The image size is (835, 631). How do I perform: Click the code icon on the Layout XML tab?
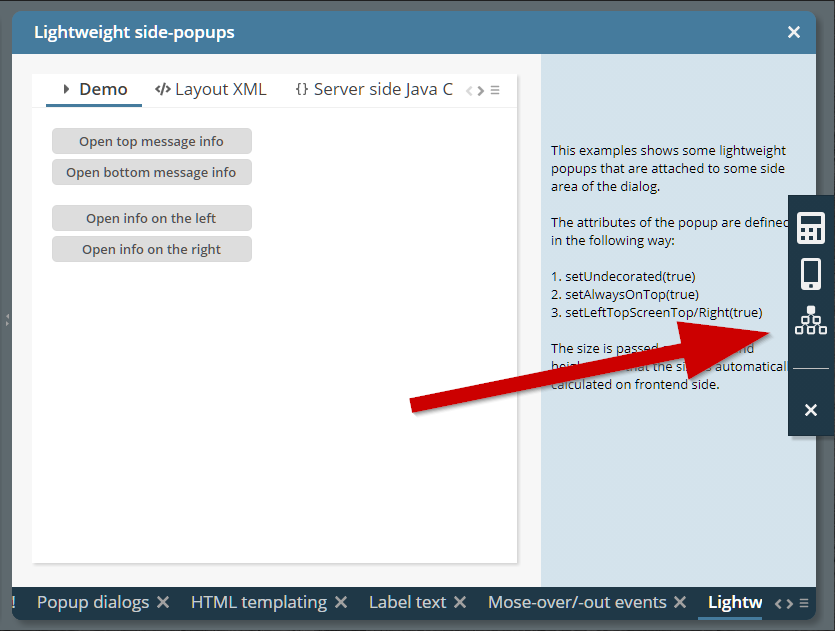pos(163,88)
